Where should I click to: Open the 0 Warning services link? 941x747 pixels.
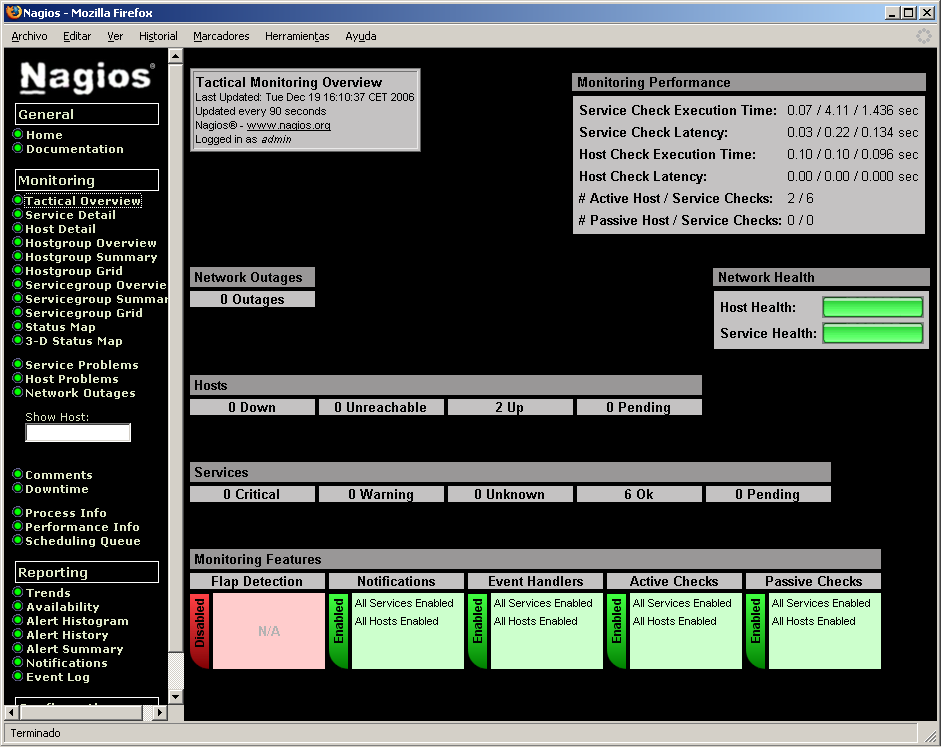pyautogui.click(x=381, y=494)
